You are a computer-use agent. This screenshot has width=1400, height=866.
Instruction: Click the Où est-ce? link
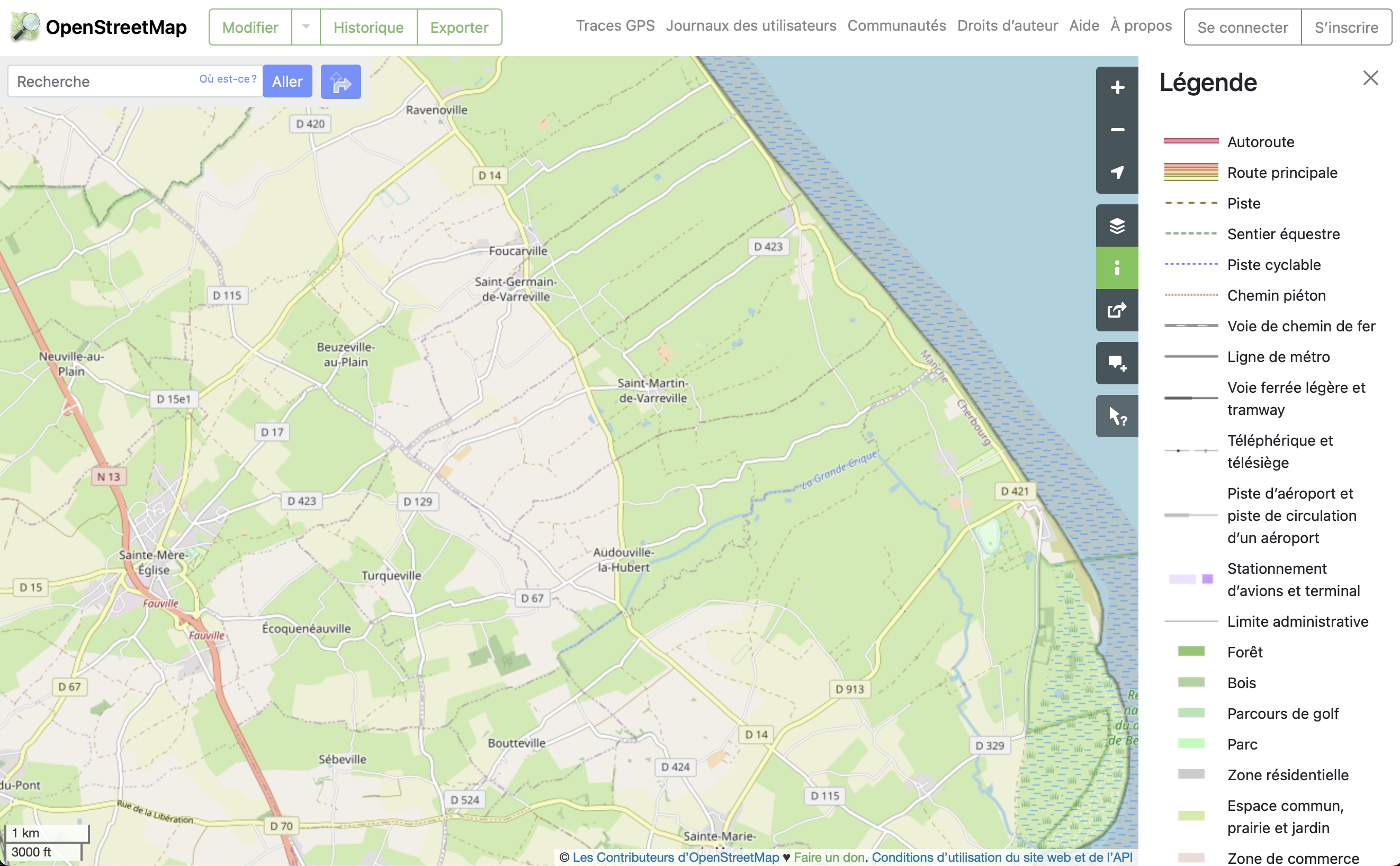(228, 79)
